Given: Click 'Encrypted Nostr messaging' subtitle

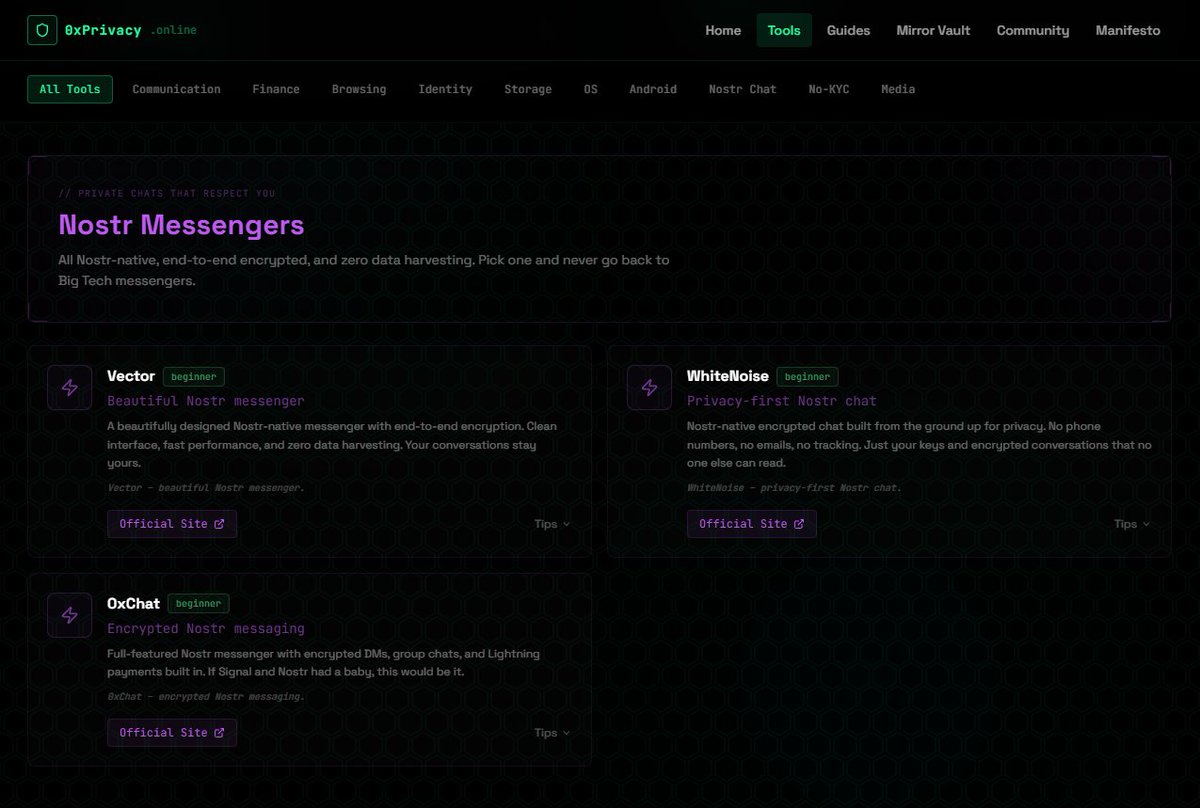Looking at the screenshot, I should 206,629.
